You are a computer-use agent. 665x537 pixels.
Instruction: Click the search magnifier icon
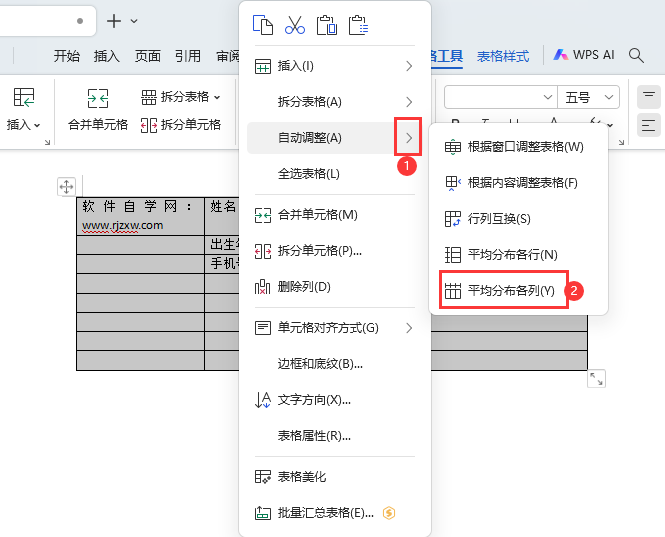point(636,55)
